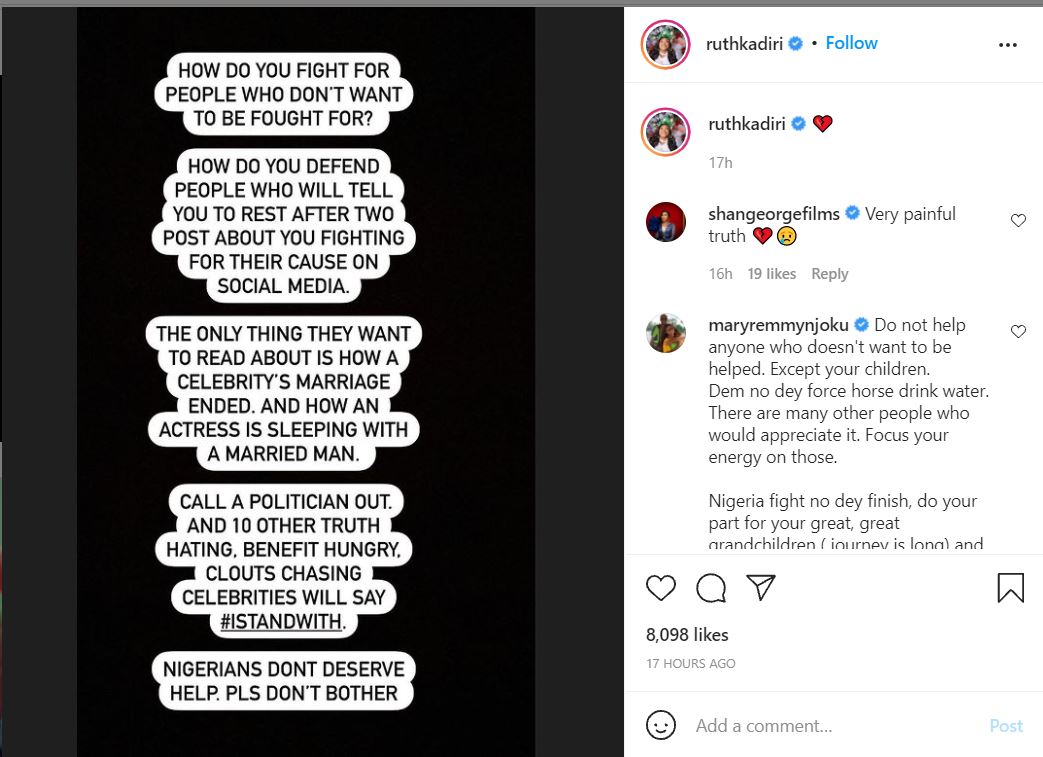Click ruthkadiri's header profile picture

[665, 44]
